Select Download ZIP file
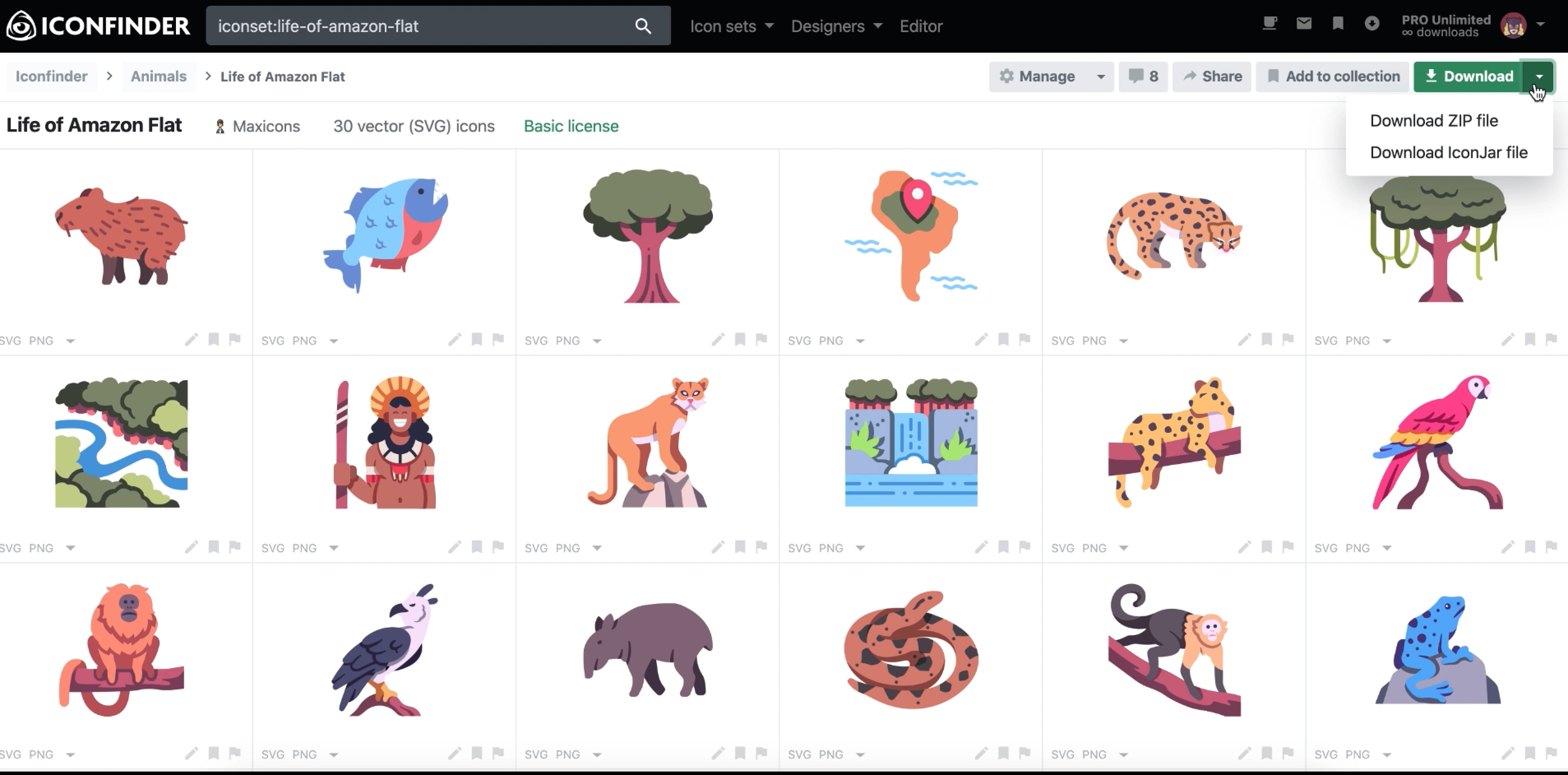The image size is (1568, 775). tap(1434, 121)
